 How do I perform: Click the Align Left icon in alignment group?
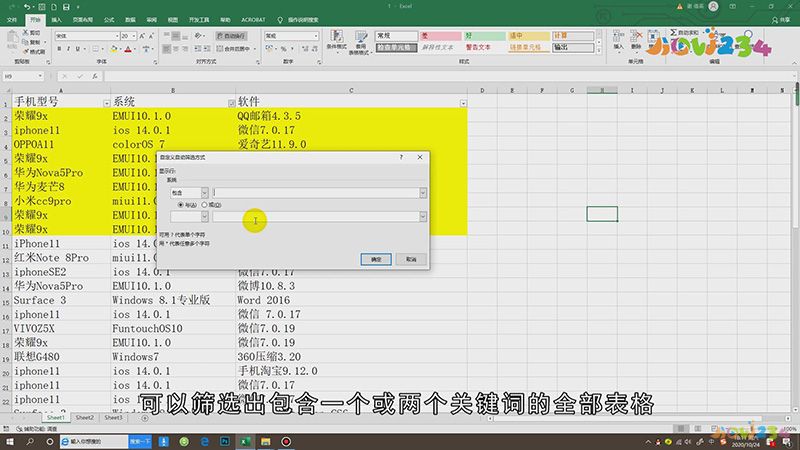pos(167,49)
